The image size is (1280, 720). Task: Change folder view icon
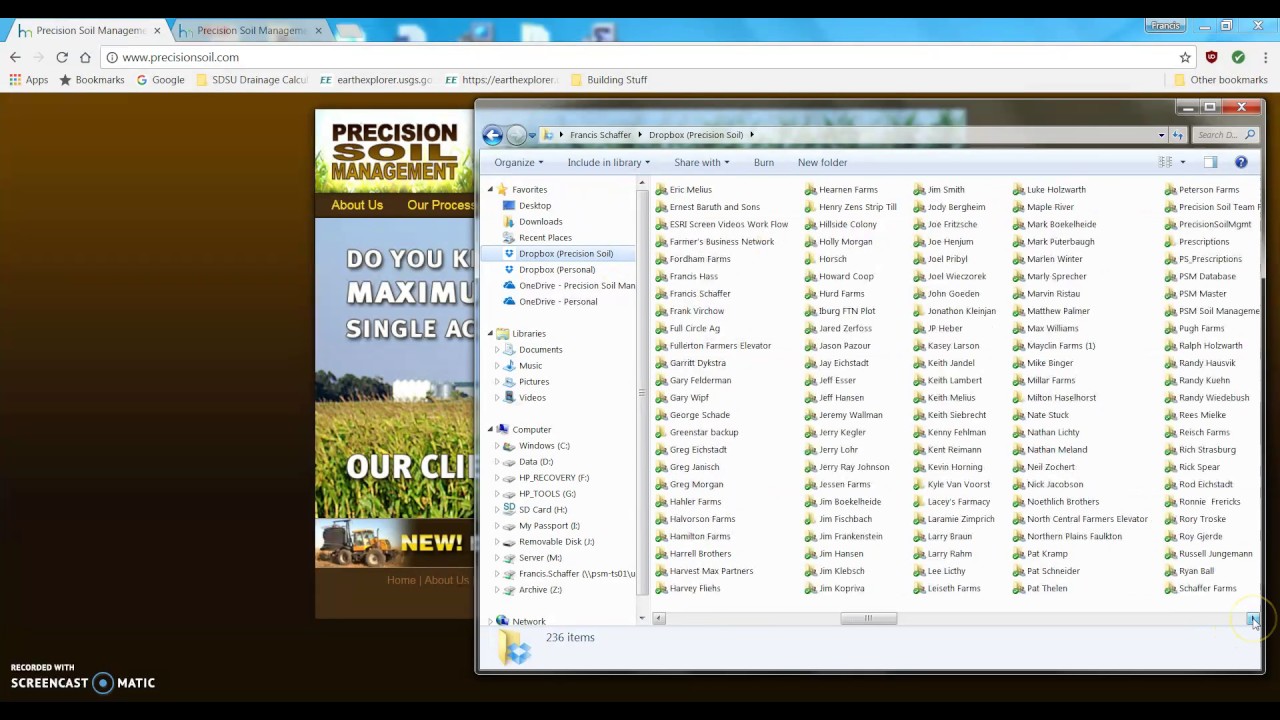[1165, 162]
